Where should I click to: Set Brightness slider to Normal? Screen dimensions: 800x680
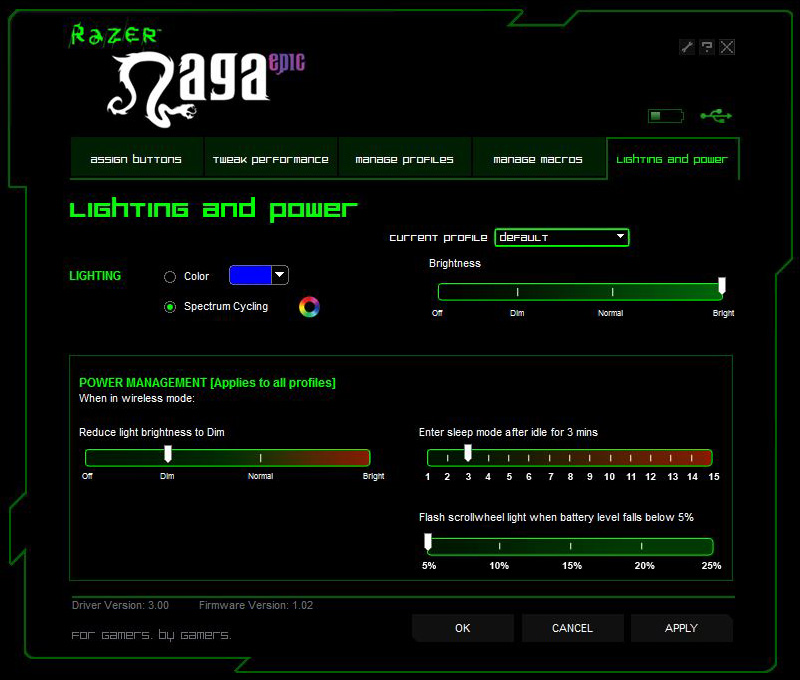(612, 292)
